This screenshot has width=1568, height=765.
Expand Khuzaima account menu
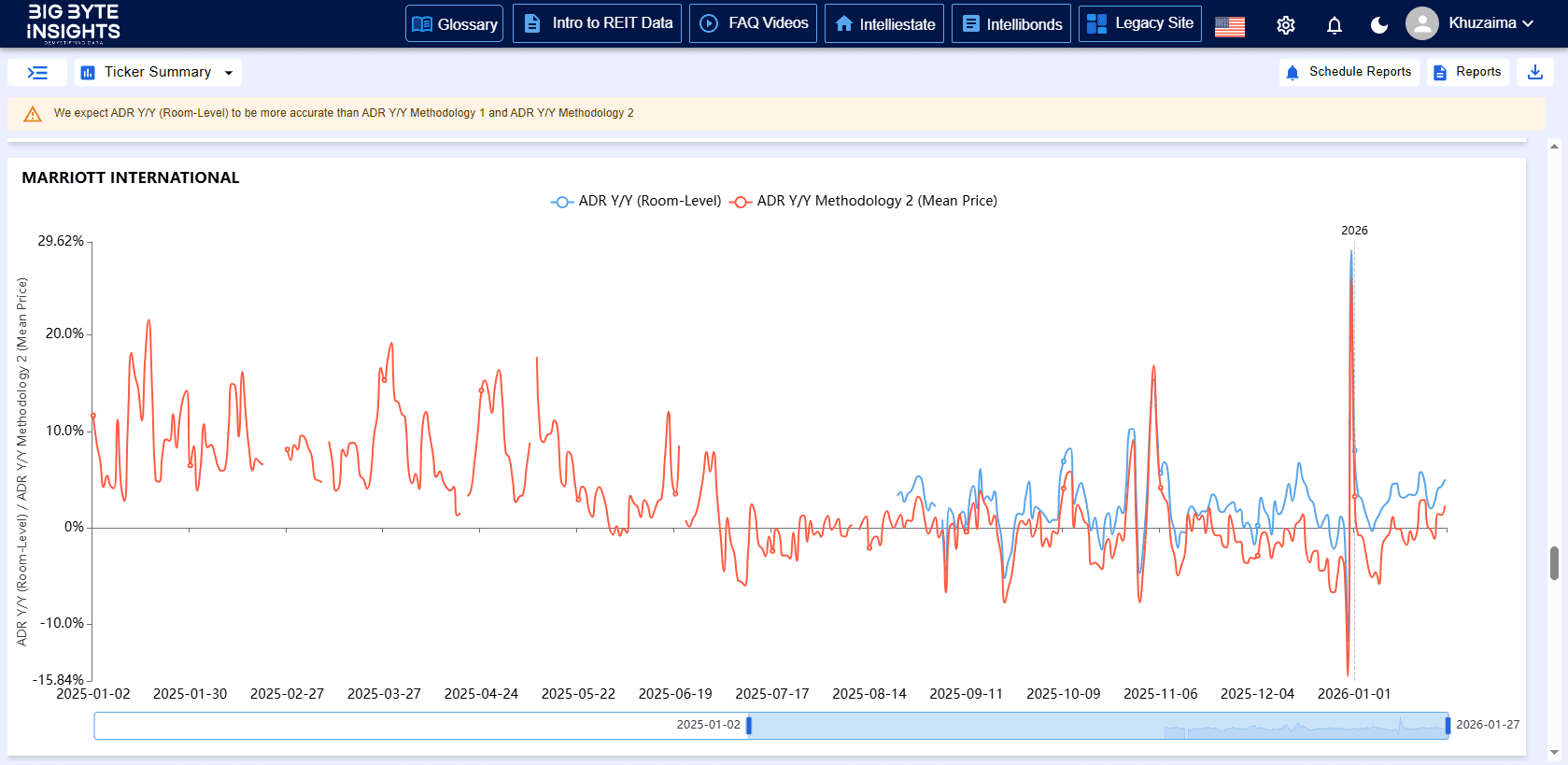(1490, 23)
